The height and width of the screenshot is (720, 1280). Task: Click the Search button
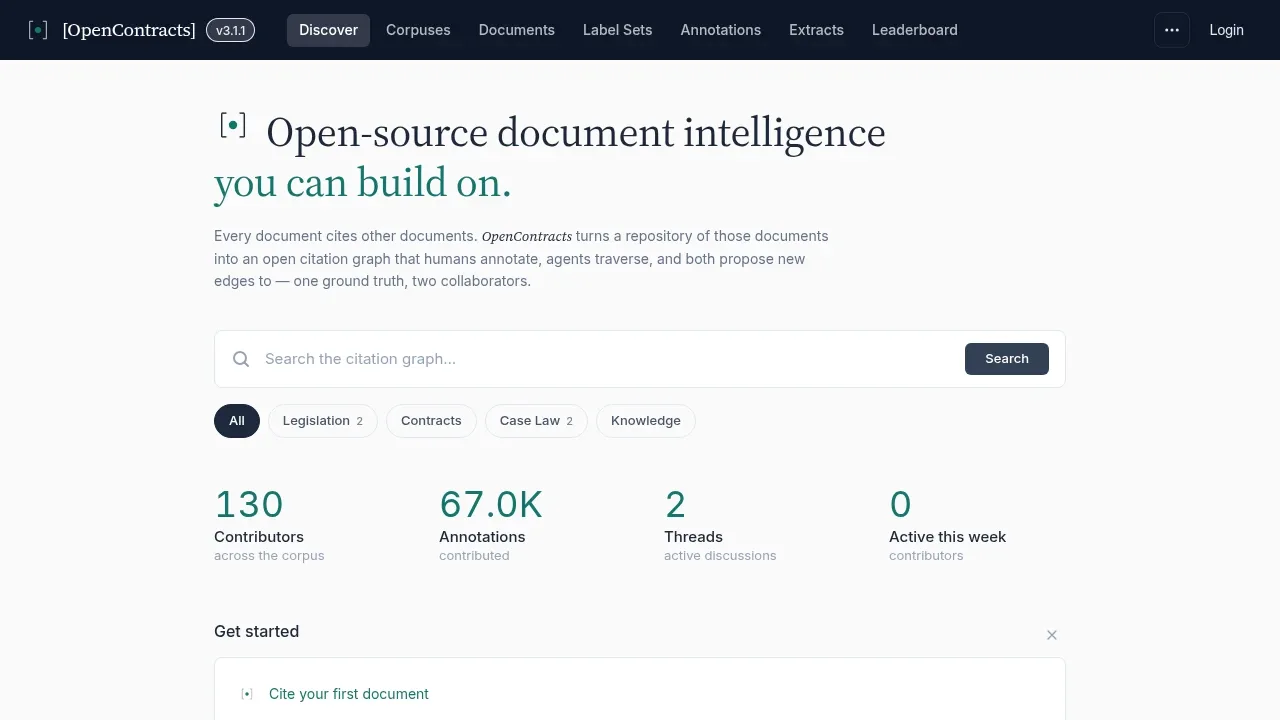[x=1007, y=359]
